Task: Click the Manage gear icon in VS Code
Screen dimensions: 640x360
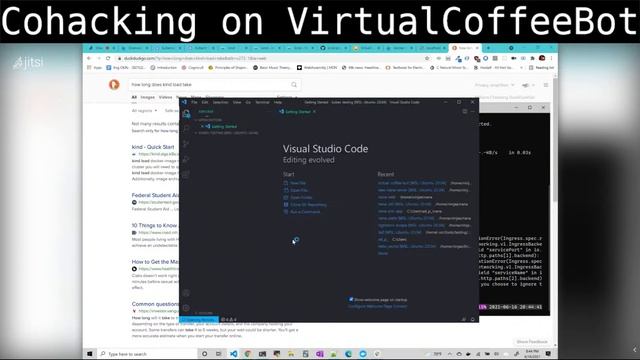Action: [x=187, y=308]
